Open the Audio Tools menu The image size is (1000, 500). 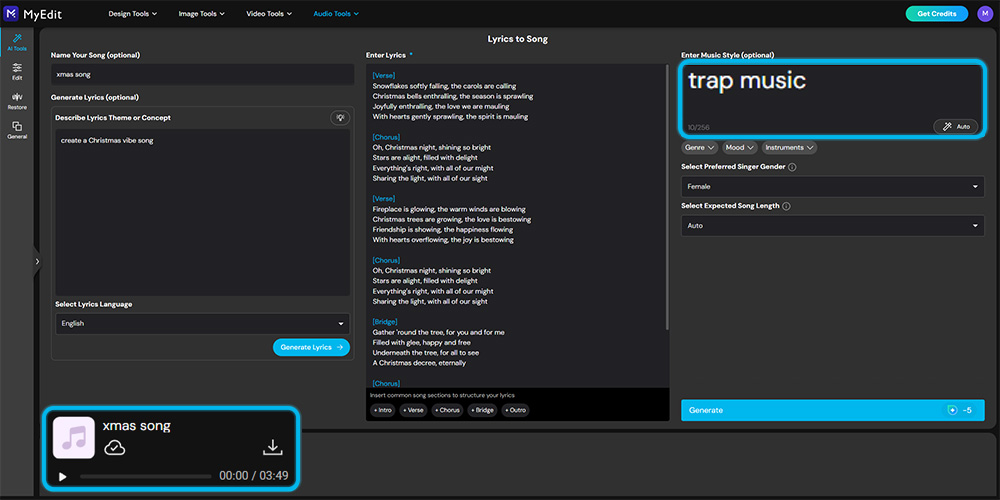336,13
